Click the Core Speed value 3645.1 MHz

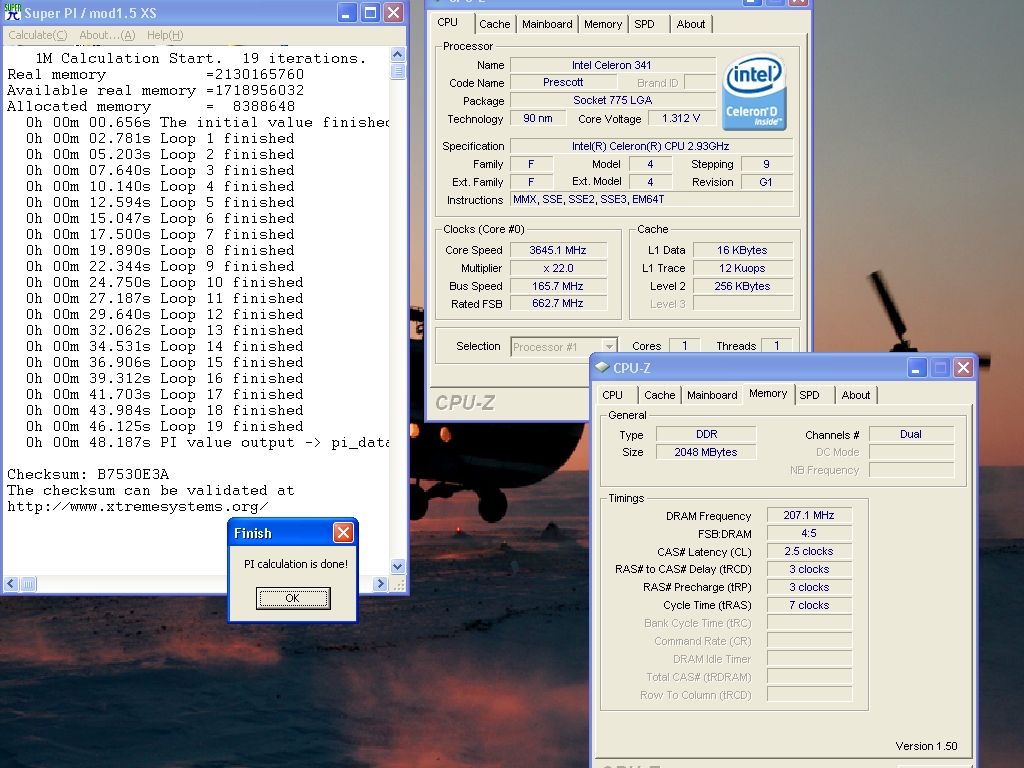click(558, 250)
